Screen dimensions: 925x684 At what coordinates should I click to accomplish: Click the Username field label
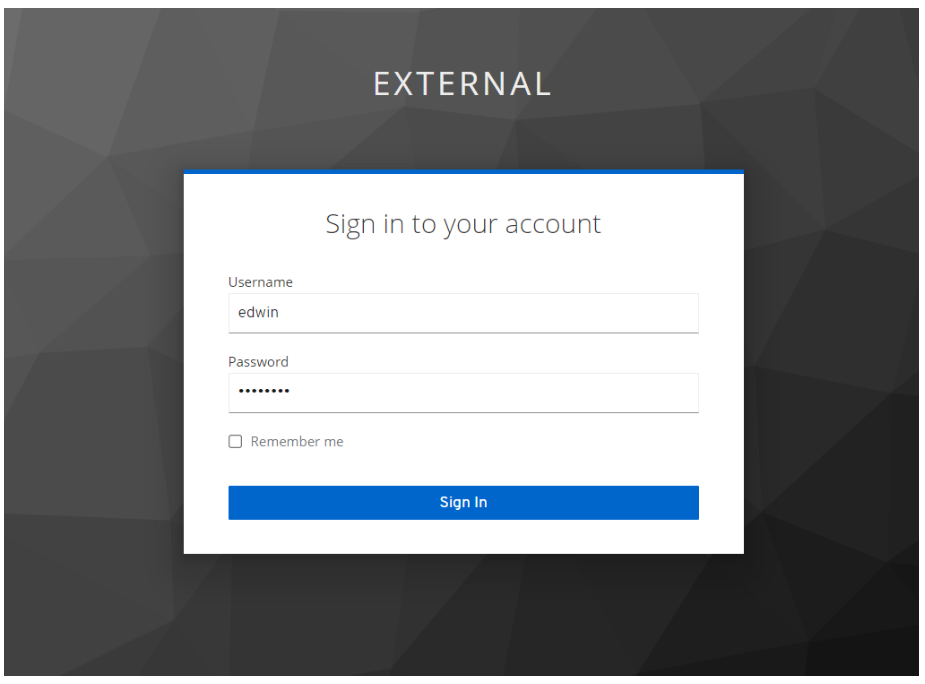tap(260, 282)
